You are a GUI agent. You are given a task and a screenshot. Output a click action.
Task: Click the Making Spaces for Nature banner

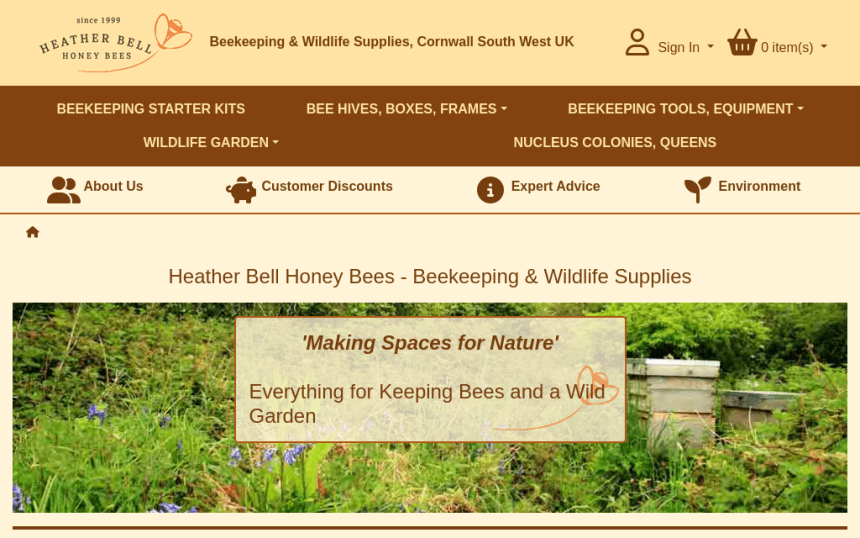[x=431, y=379]
